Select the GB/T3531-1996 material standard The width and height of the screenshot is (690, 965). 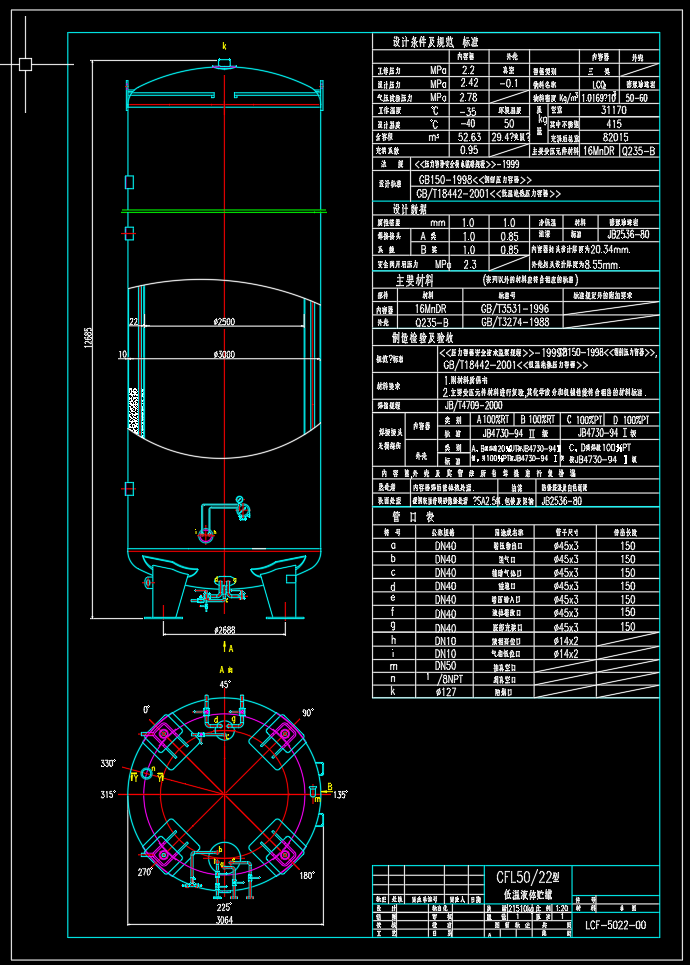514,309
